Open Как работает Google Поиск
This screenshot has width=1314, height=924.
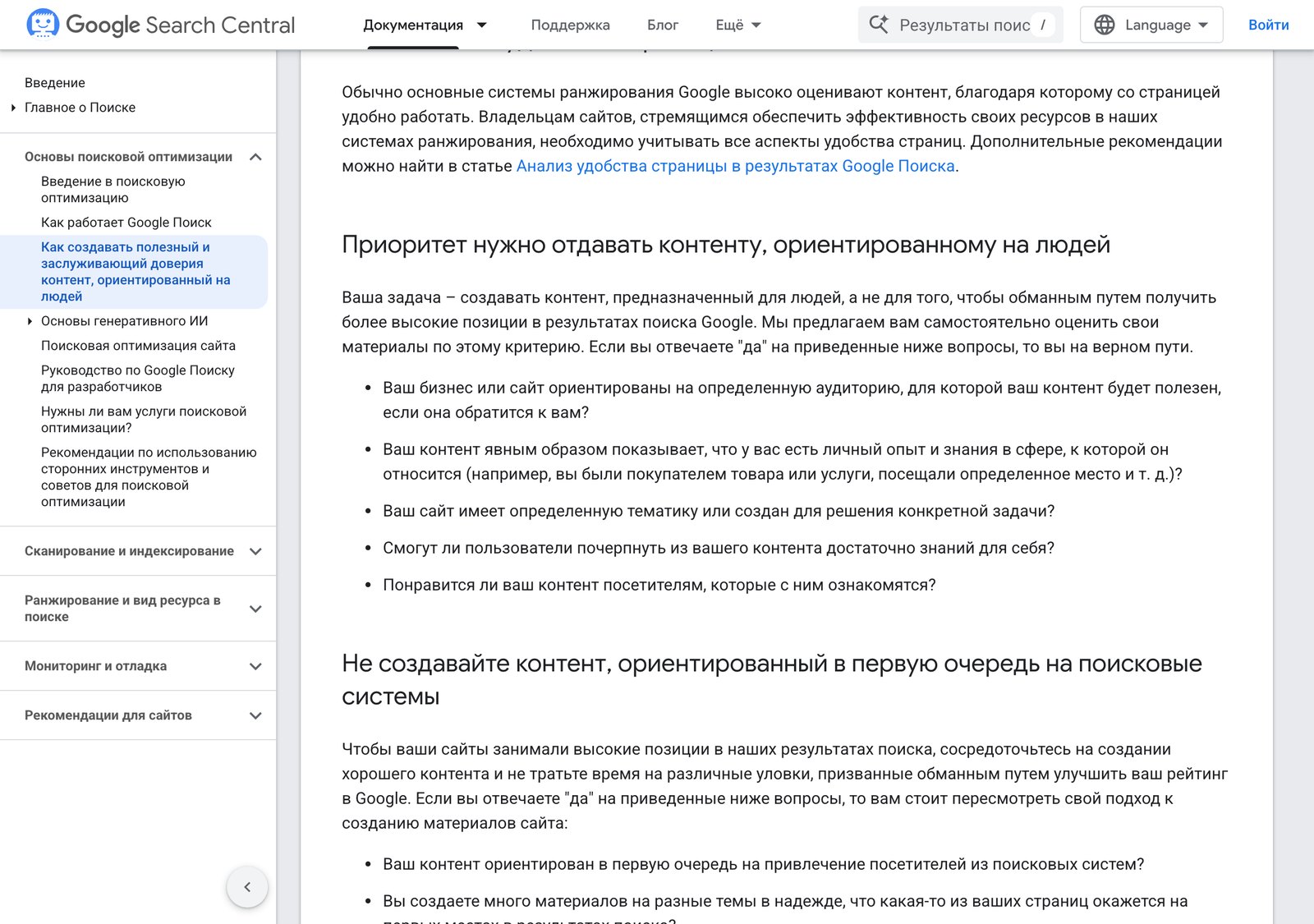click(x=126, y=223)
